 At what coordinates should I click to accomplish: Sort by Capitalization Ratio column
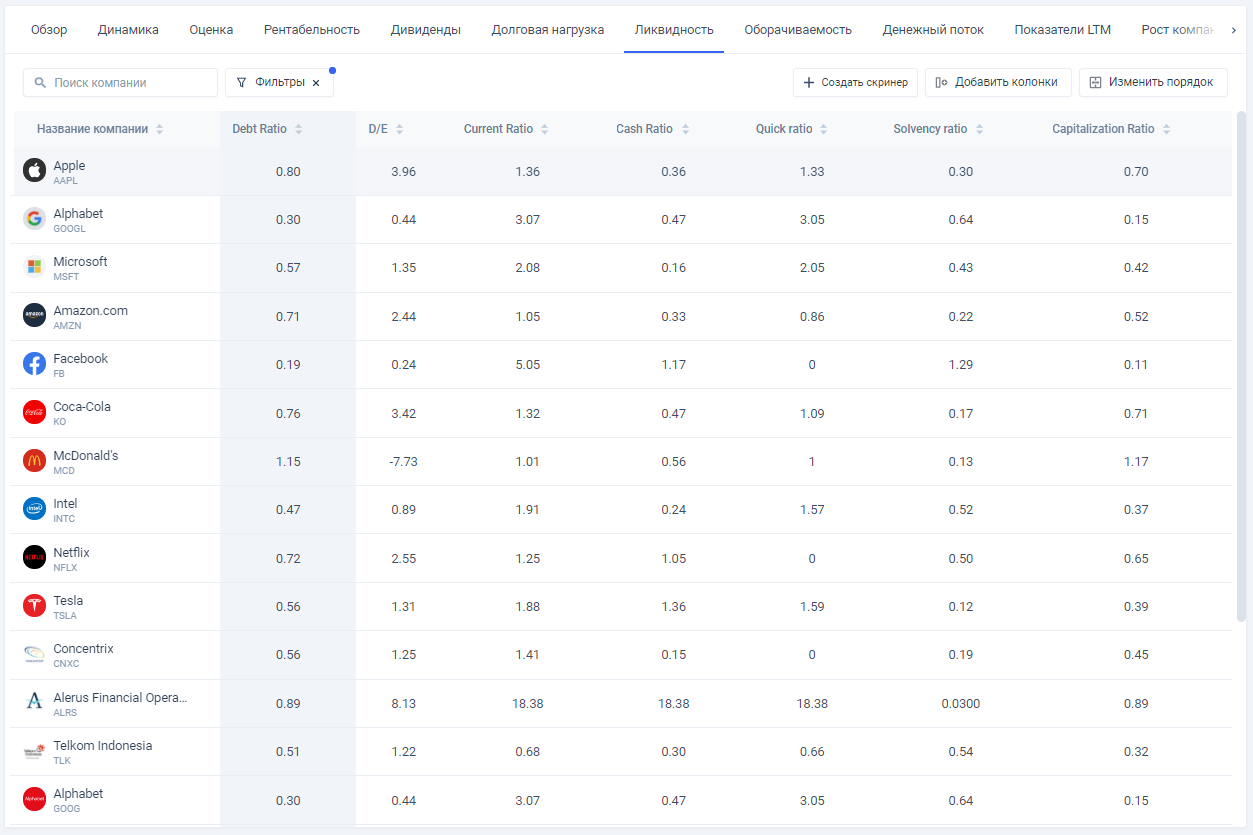coord(1166,129)
